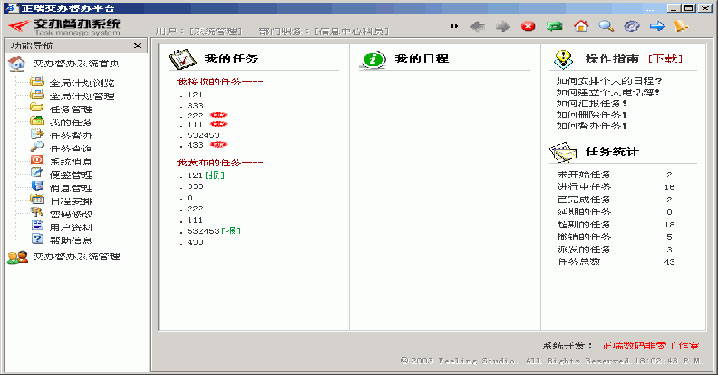
Task: Open search with magnifier toolbar icon
Action: 606,26
